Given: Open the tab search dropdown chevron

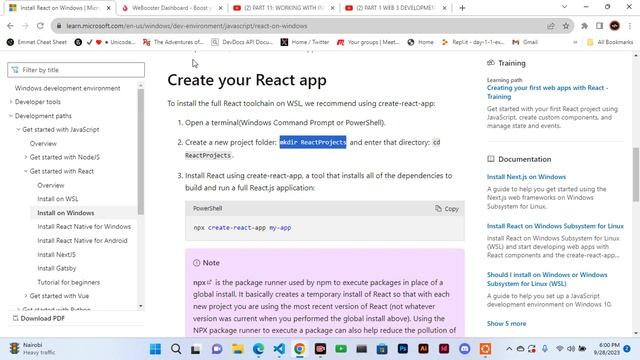Looking at the screenshot, I should coord(564,7).
